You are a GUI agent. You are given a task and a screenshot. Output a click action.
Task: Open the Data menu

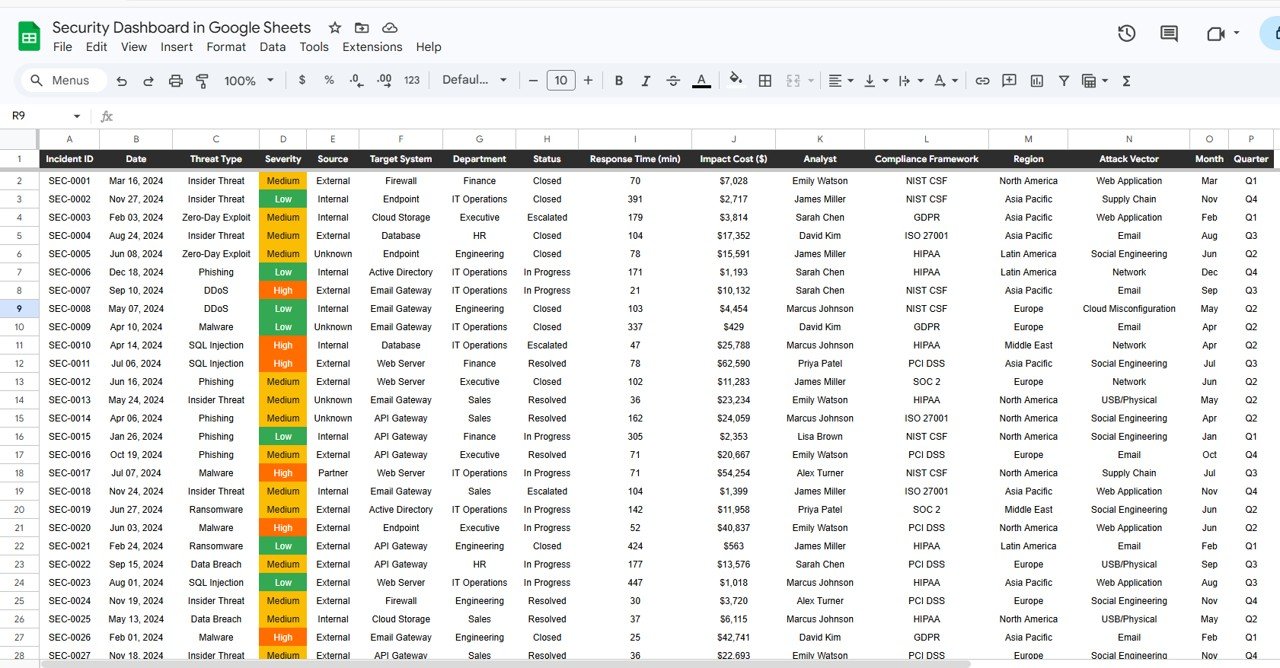tap(272, 46)
